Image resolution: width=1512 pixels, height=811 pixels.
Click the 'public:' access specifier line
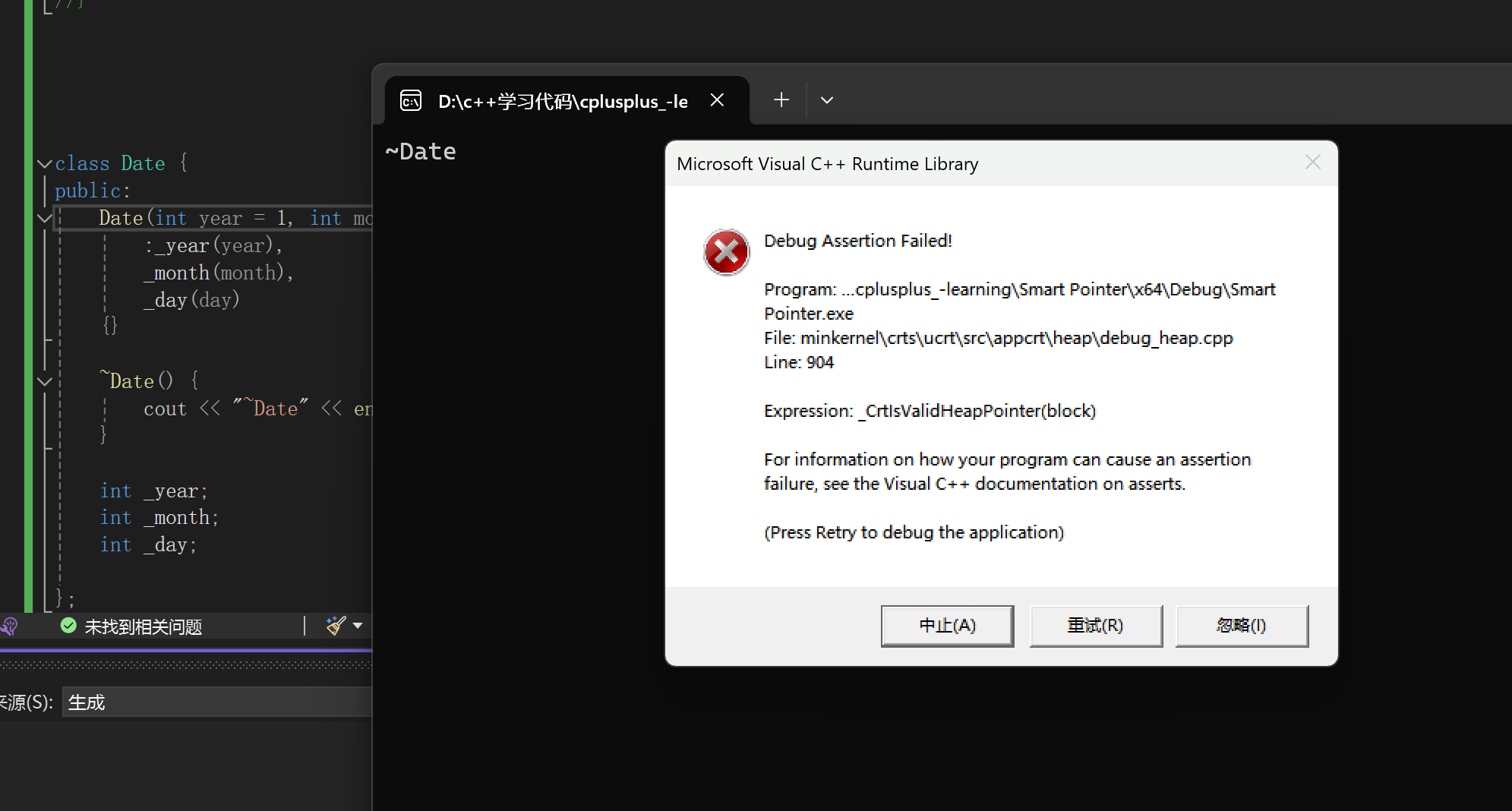click(x=93, y=191)
